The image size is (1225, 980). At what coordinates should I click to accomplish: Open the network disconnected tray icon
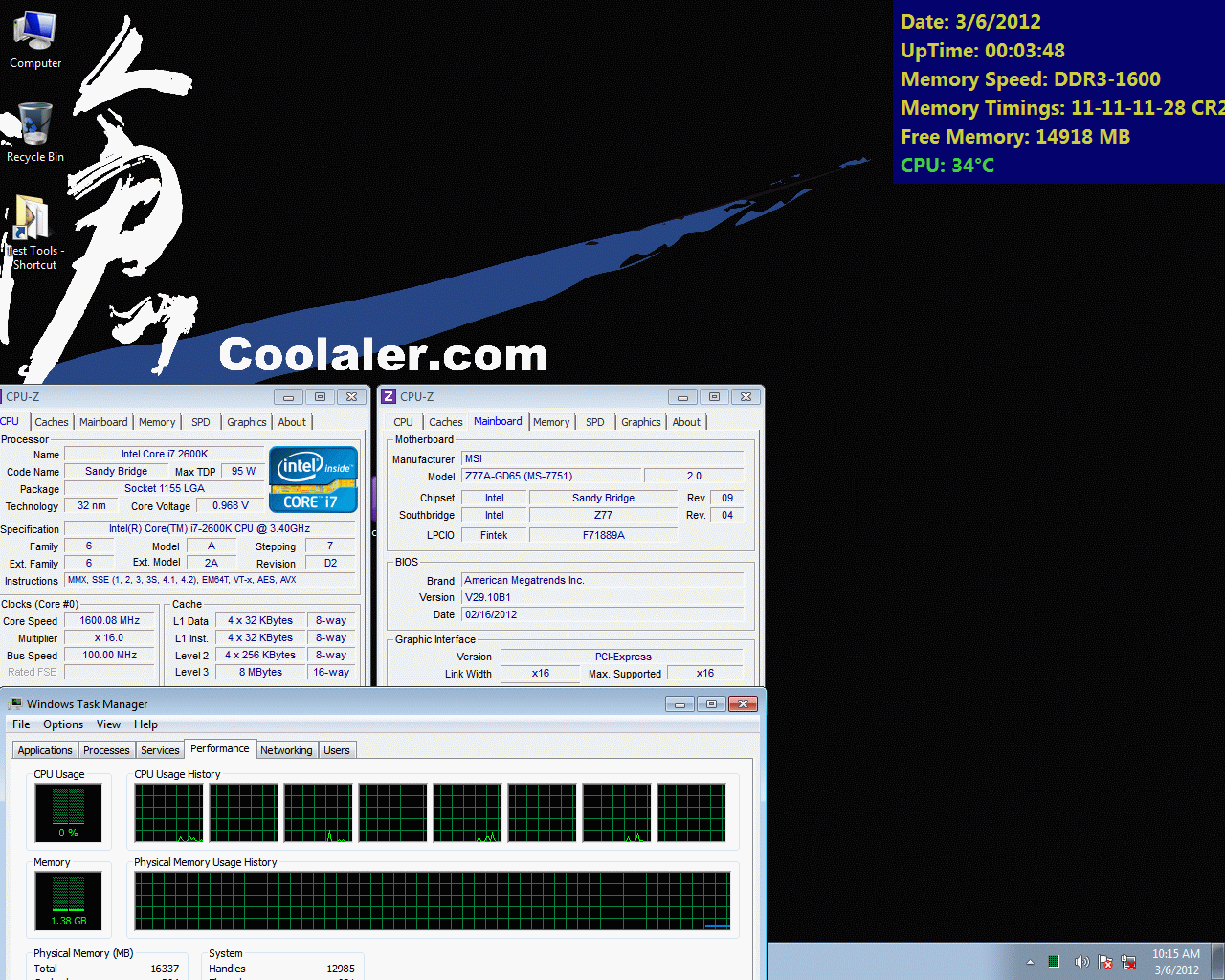click(1129, 962)
